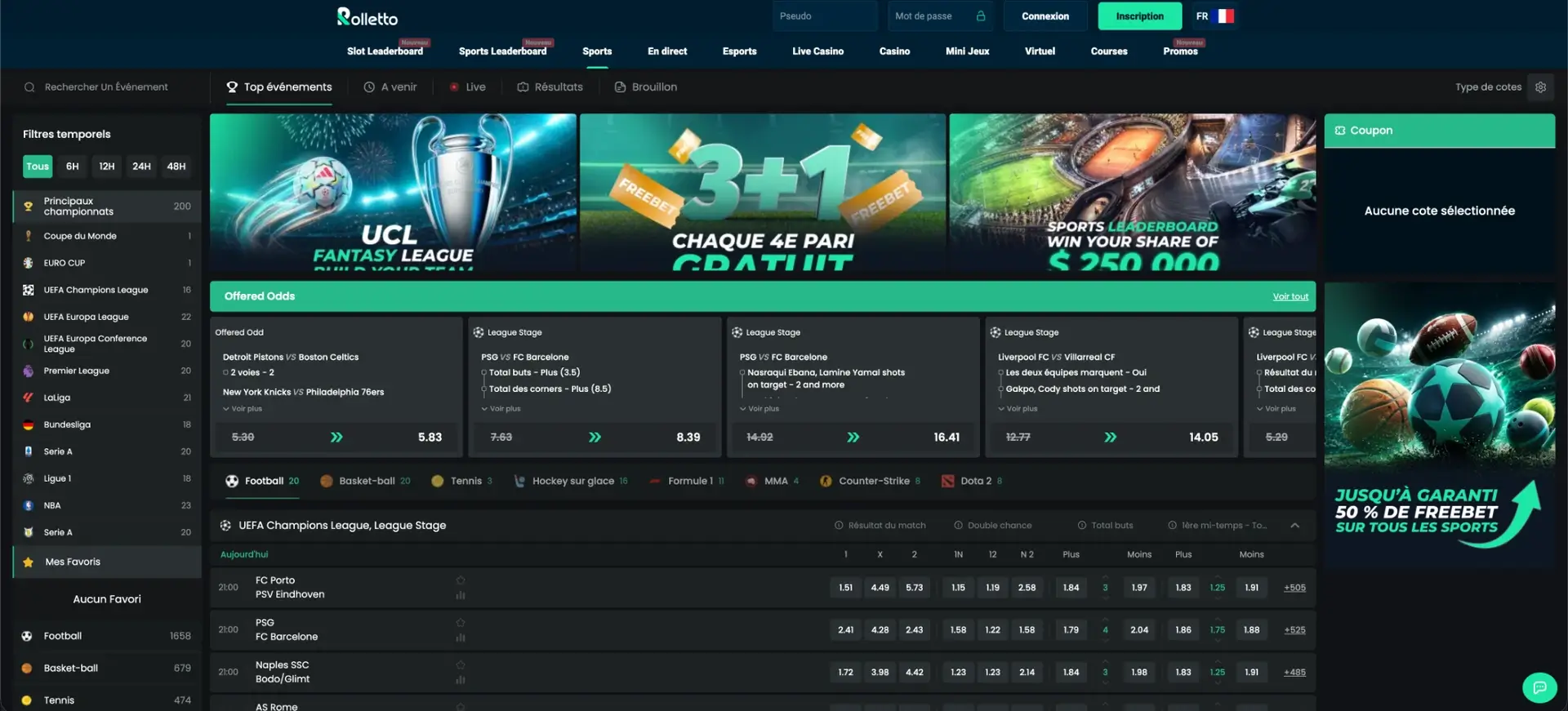Open UEFA Europa League in sidebar
This screenshot has width=1568, height=711.
(107, 317)
